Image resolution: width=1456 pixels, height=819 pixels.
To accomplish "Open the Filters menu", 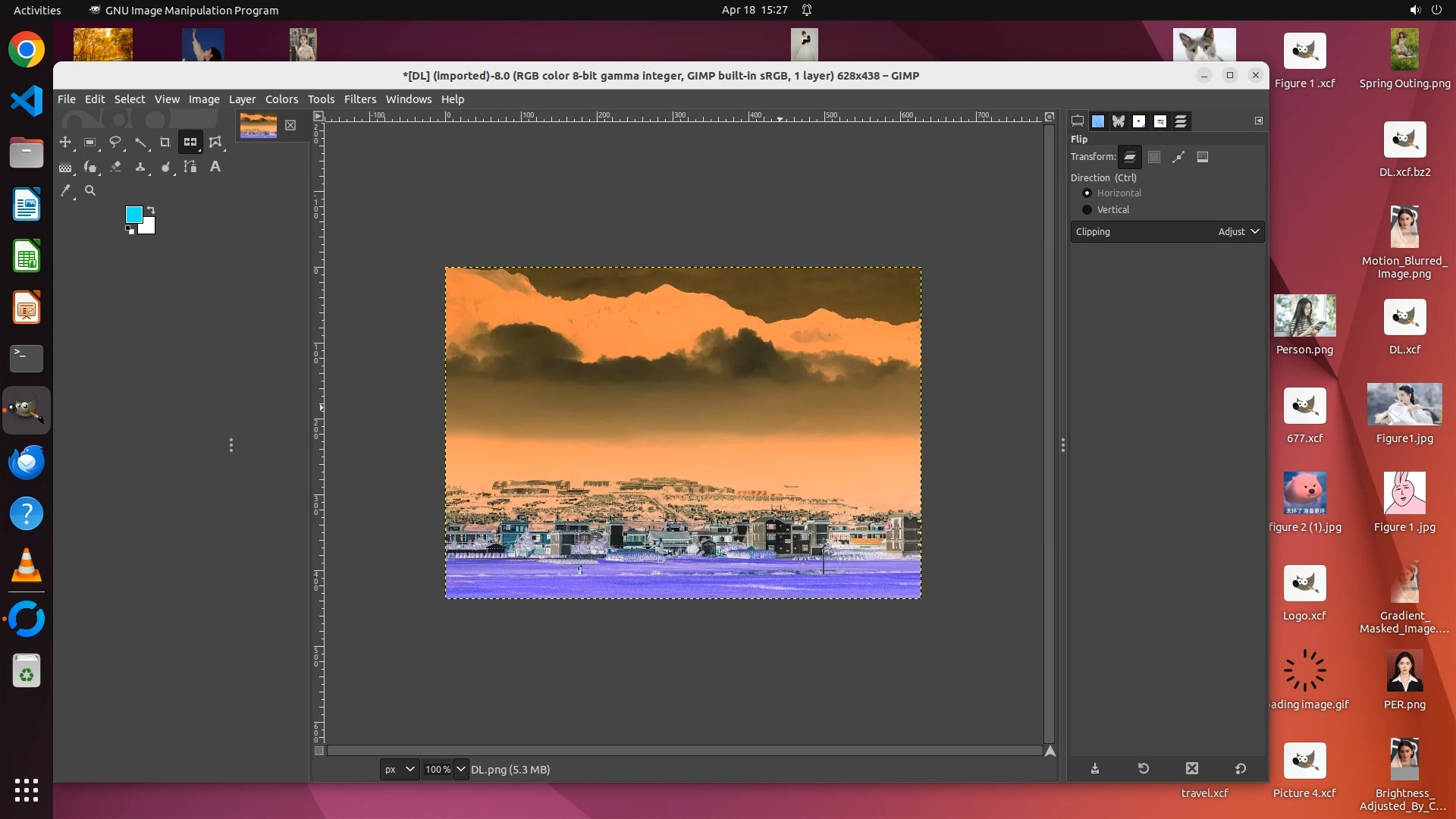I will click(359, 99).
